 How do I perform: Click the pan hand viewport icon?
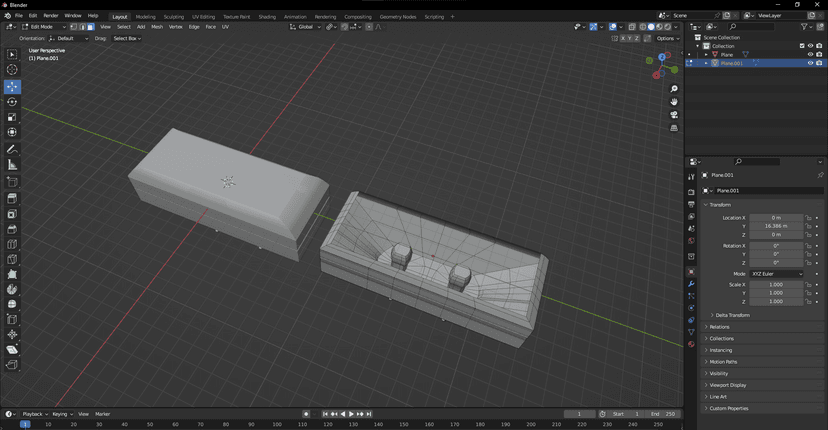(x=674, y=102)
